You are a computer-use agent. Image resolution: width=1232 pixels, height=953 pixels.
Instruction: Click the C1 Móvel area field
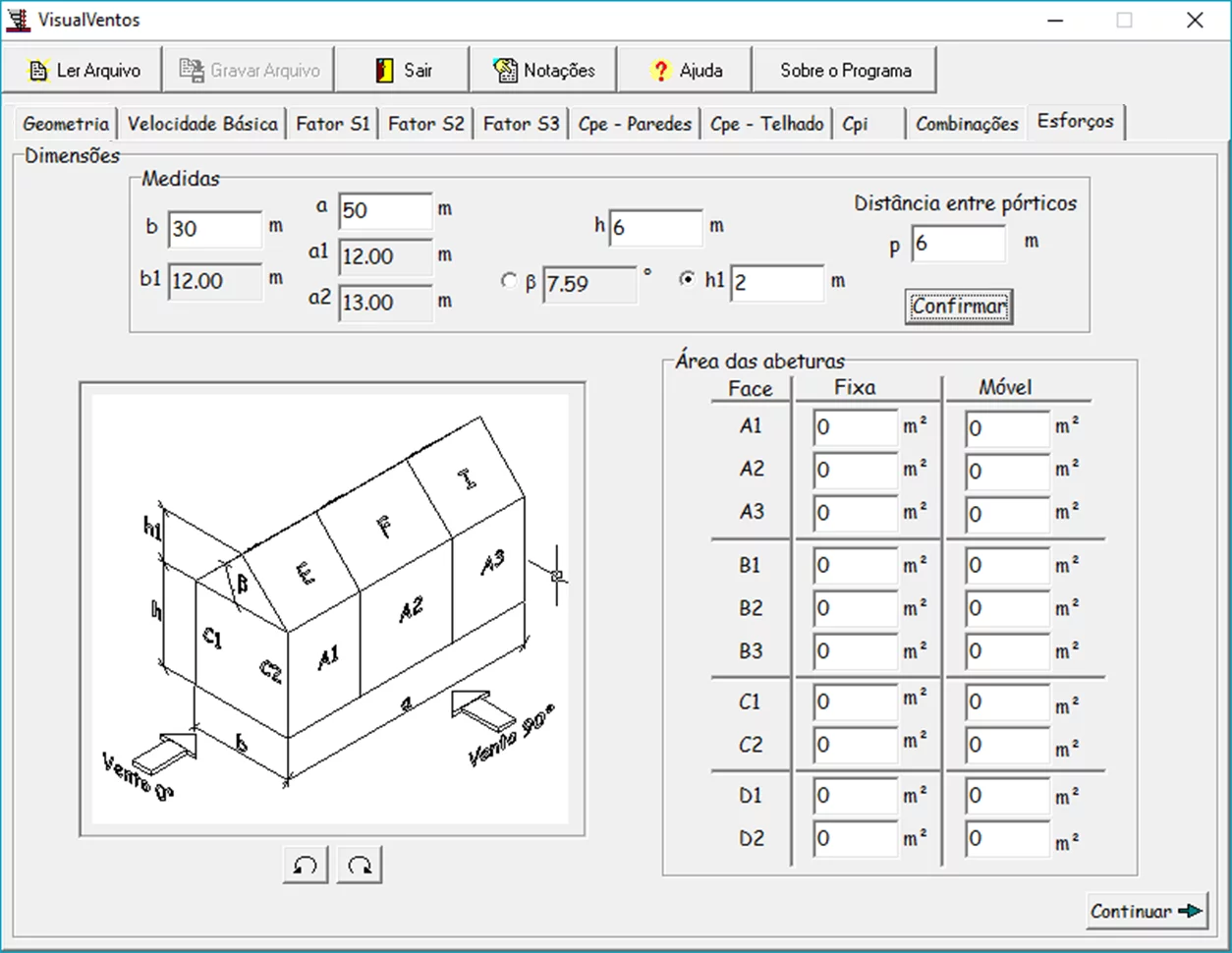point(1008,702)
